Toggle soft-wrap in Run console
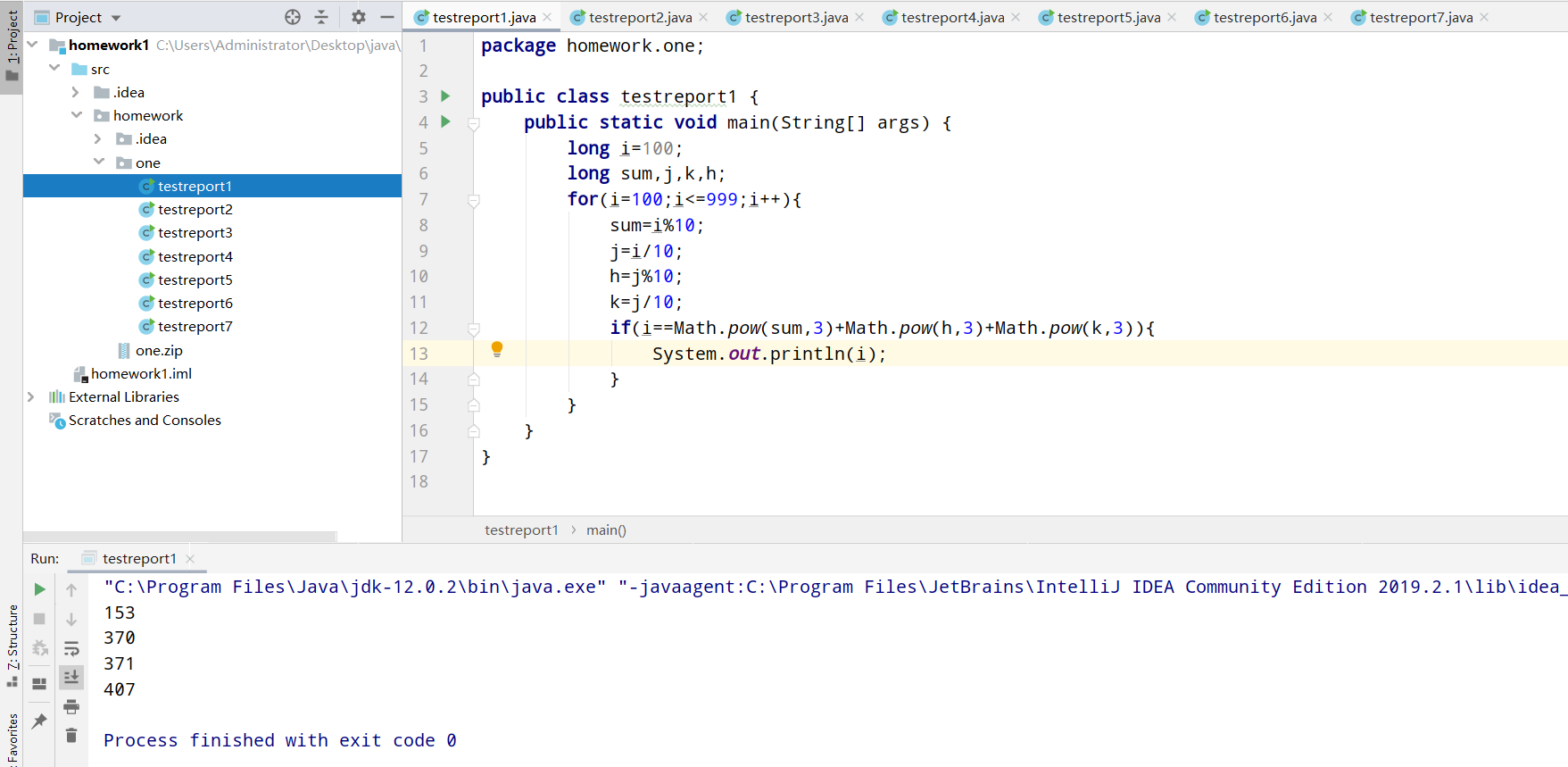The image size is (1568, 767). point(71,648)
